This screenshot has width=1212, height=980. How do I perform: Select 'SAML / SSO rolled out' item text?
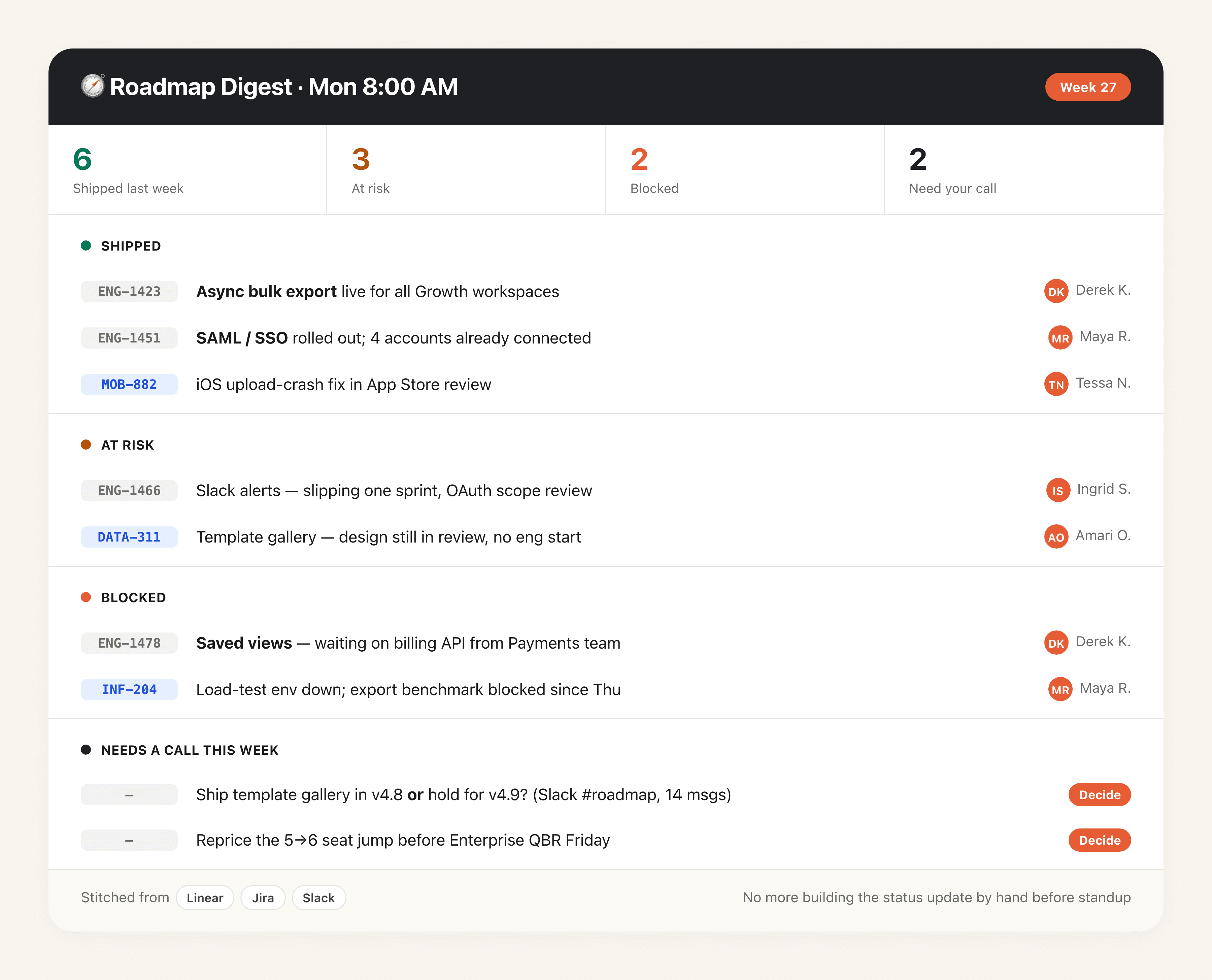393,337
